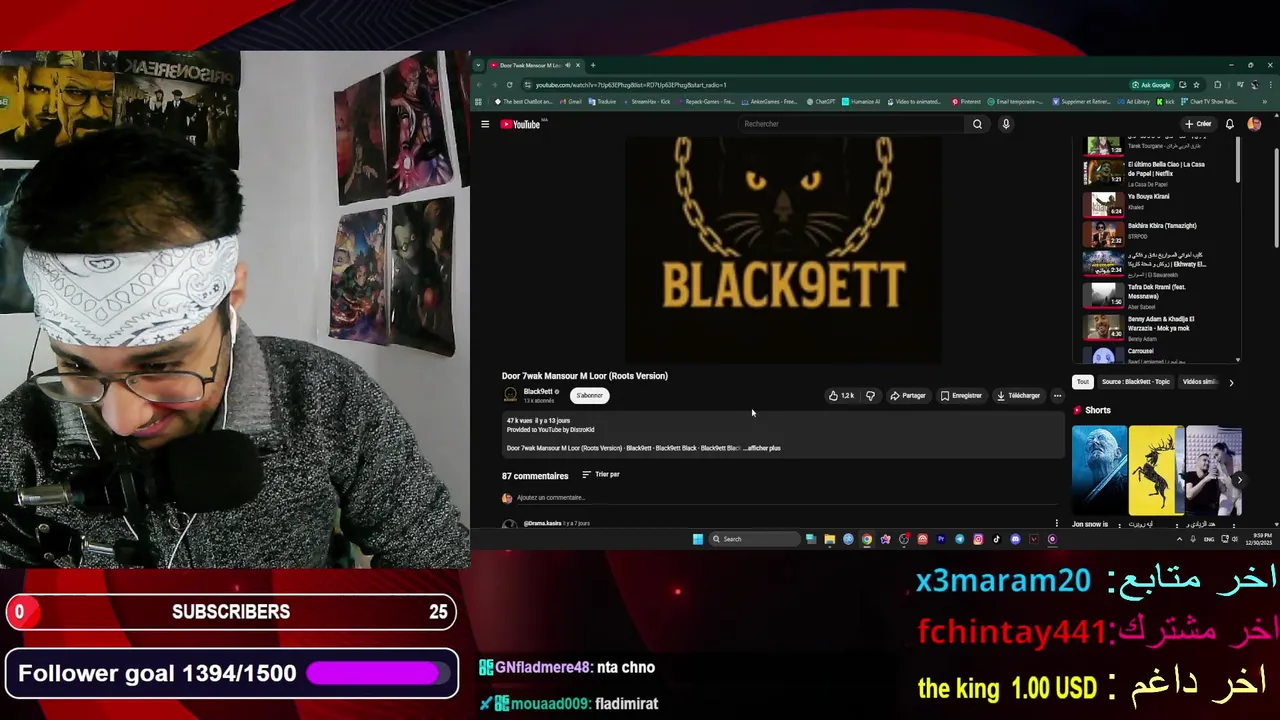Click the Windows taskbar Search box

coord(754,539)
